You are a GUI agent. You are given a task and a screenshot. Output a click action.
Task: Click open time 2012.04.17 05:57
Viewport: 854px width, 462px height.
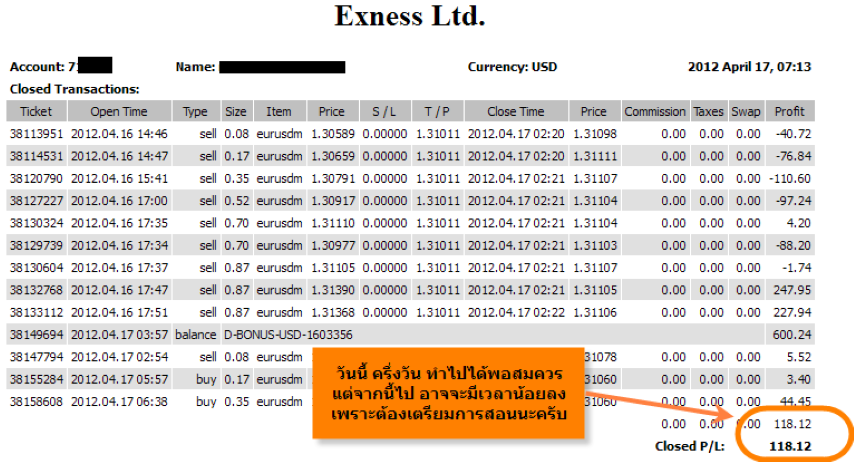(x=119, y=380)
